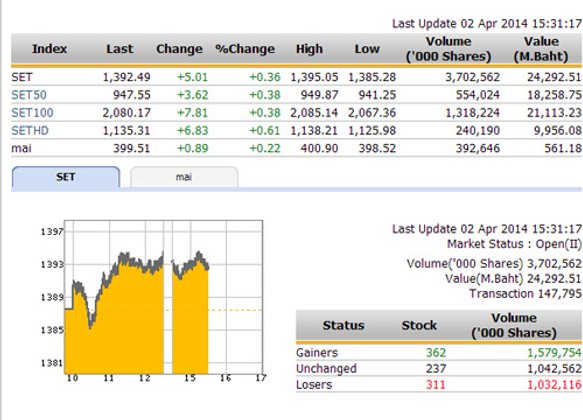583x420 pixels.
Task: Click the mai index row name
Action: point(22,148)
